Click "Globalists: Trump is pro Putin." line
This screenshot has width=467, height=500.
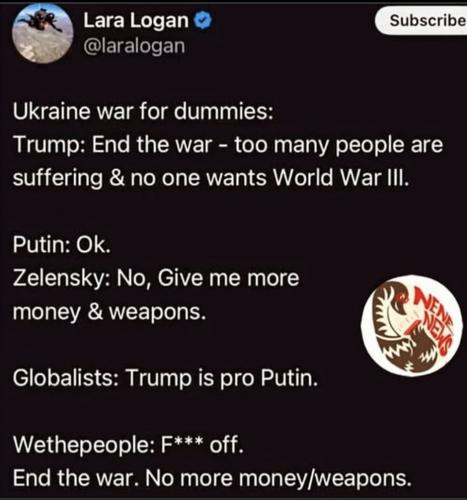[x=165, y=378]
